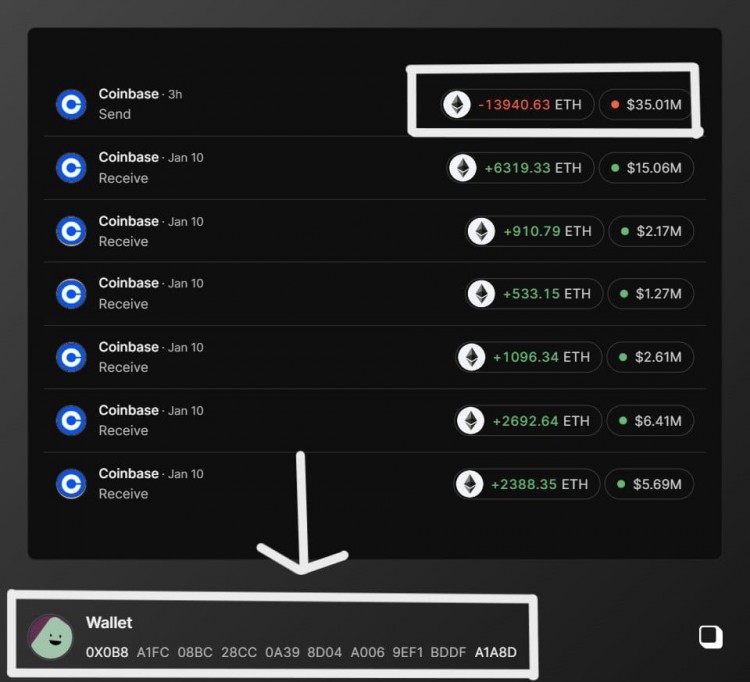This screenshot has width=750, height=682.
Task: Open the $6.41M value pill
Action: pyautogui.click(x=650, y=421)
